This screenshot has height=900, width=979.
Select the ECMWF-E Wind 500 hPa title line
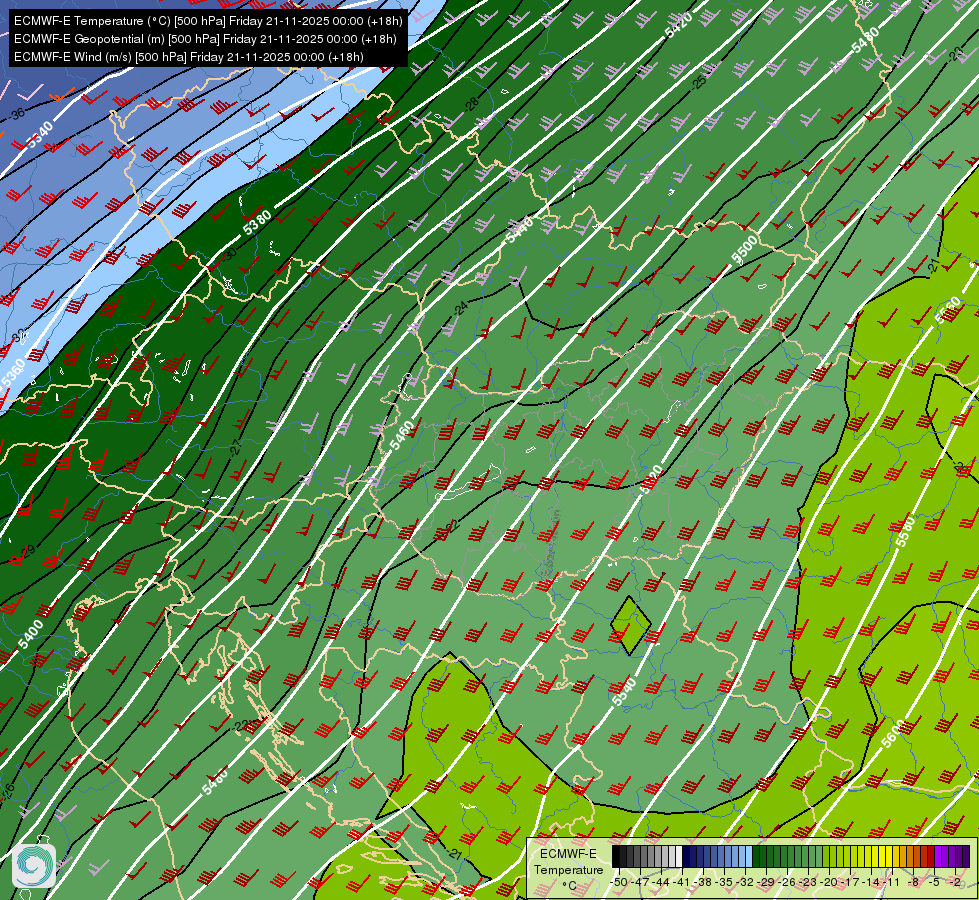(x=189, y=57)
